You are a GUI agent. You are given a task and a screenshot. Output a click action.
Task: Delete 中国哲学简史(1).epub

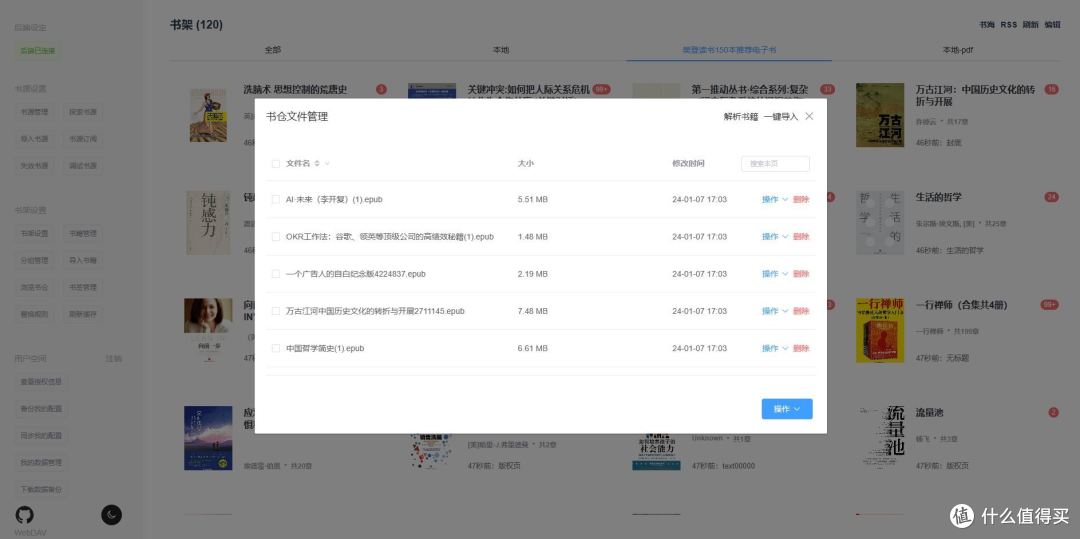801,348
